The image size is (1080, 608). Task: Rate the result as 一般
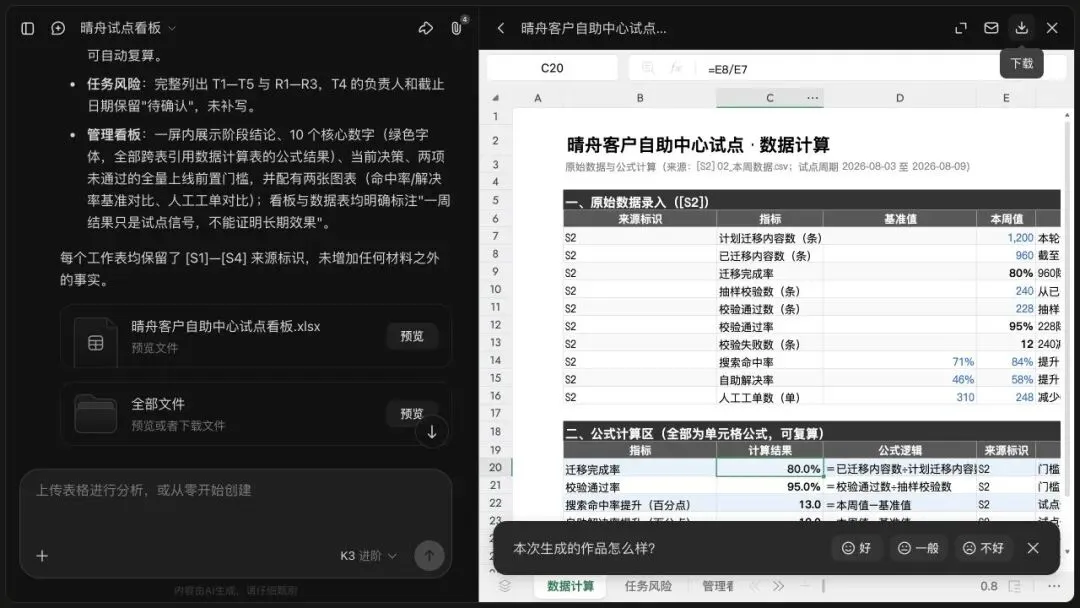point(918,548)
